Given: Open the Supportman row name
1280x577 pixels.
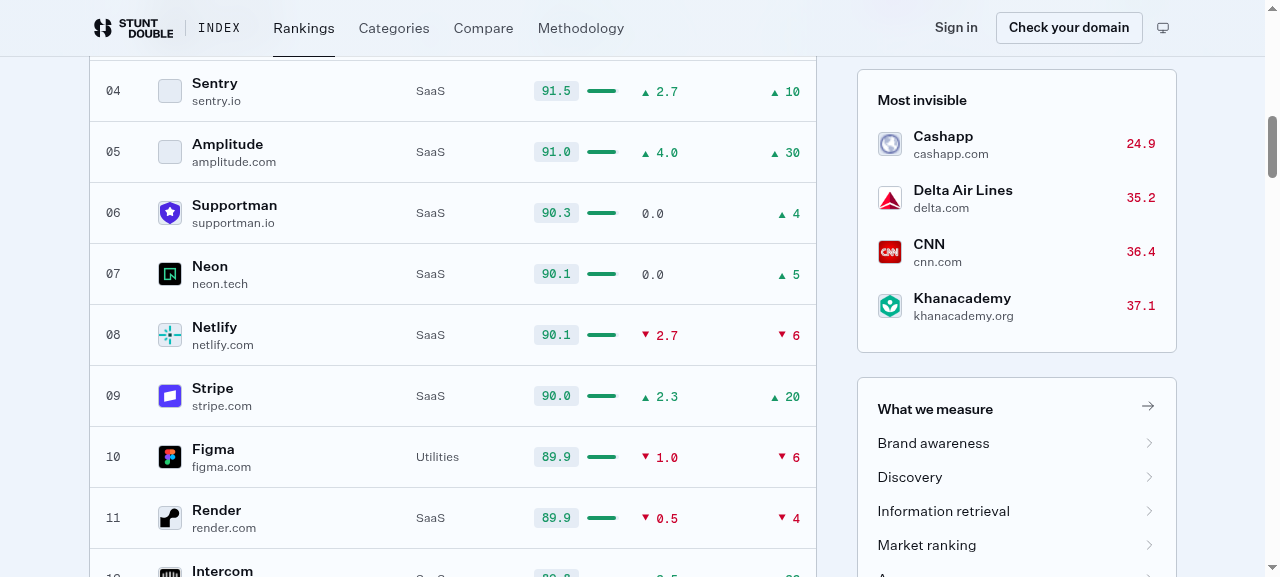Looking at the screenshot, I should pos(235,205).
